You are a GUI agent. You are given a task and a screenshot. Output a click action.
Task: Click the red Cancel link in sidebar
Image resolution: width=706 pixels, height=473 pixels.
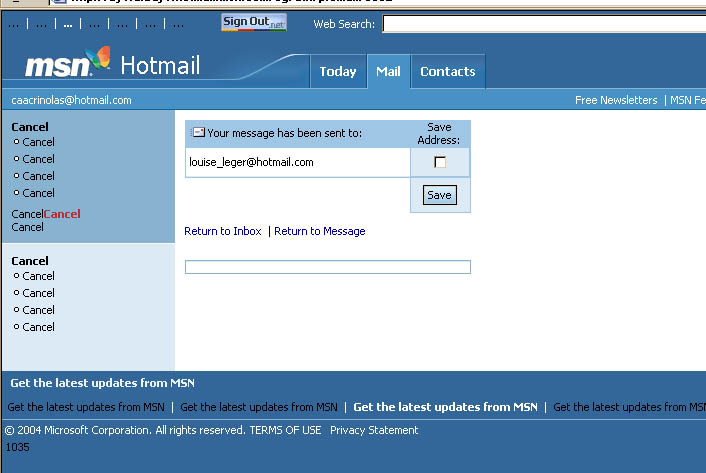62,214
